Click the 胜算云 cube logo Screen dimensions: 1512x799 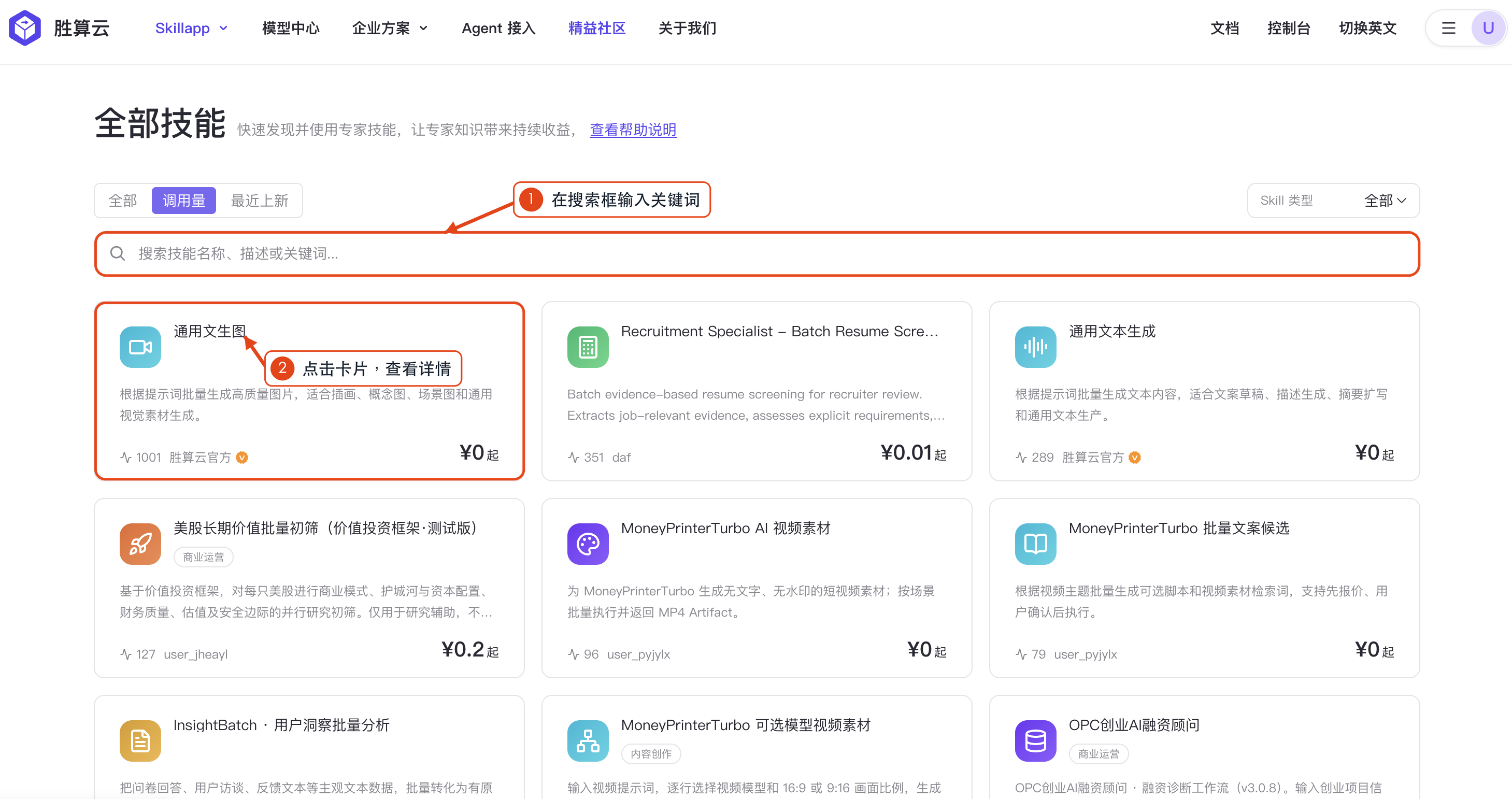pos(25,27)
